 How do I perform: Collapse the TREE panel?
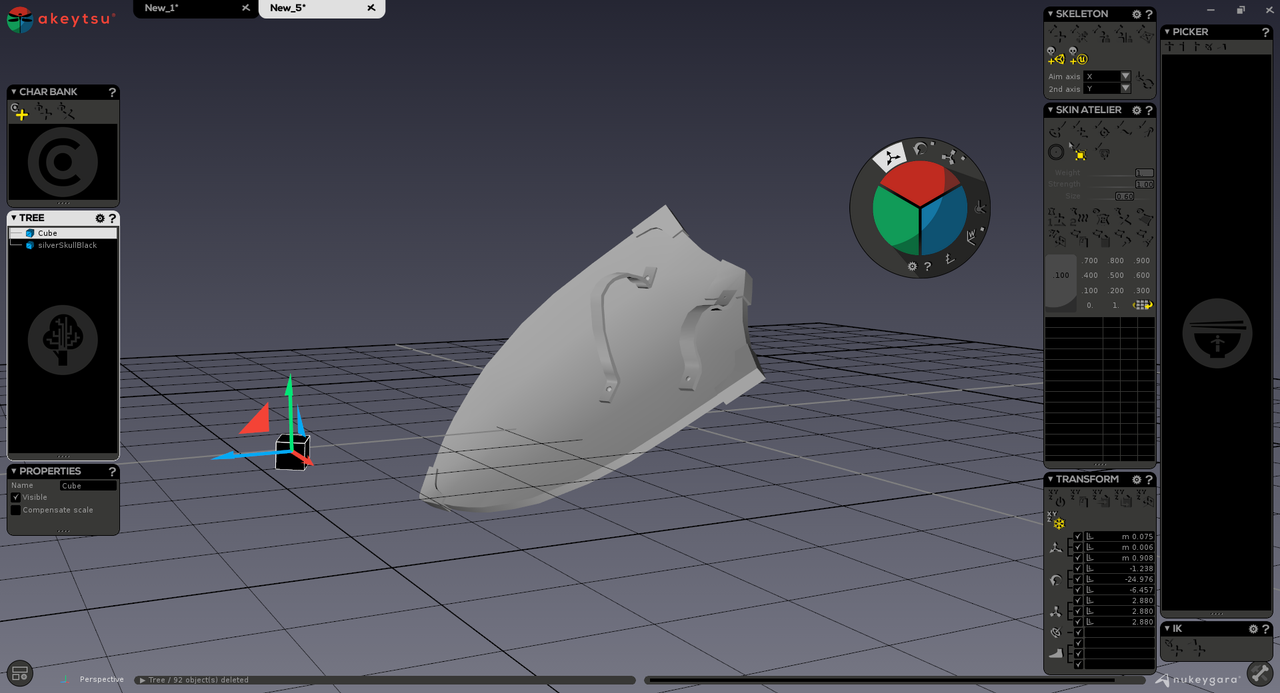click(x=13, y=218)
